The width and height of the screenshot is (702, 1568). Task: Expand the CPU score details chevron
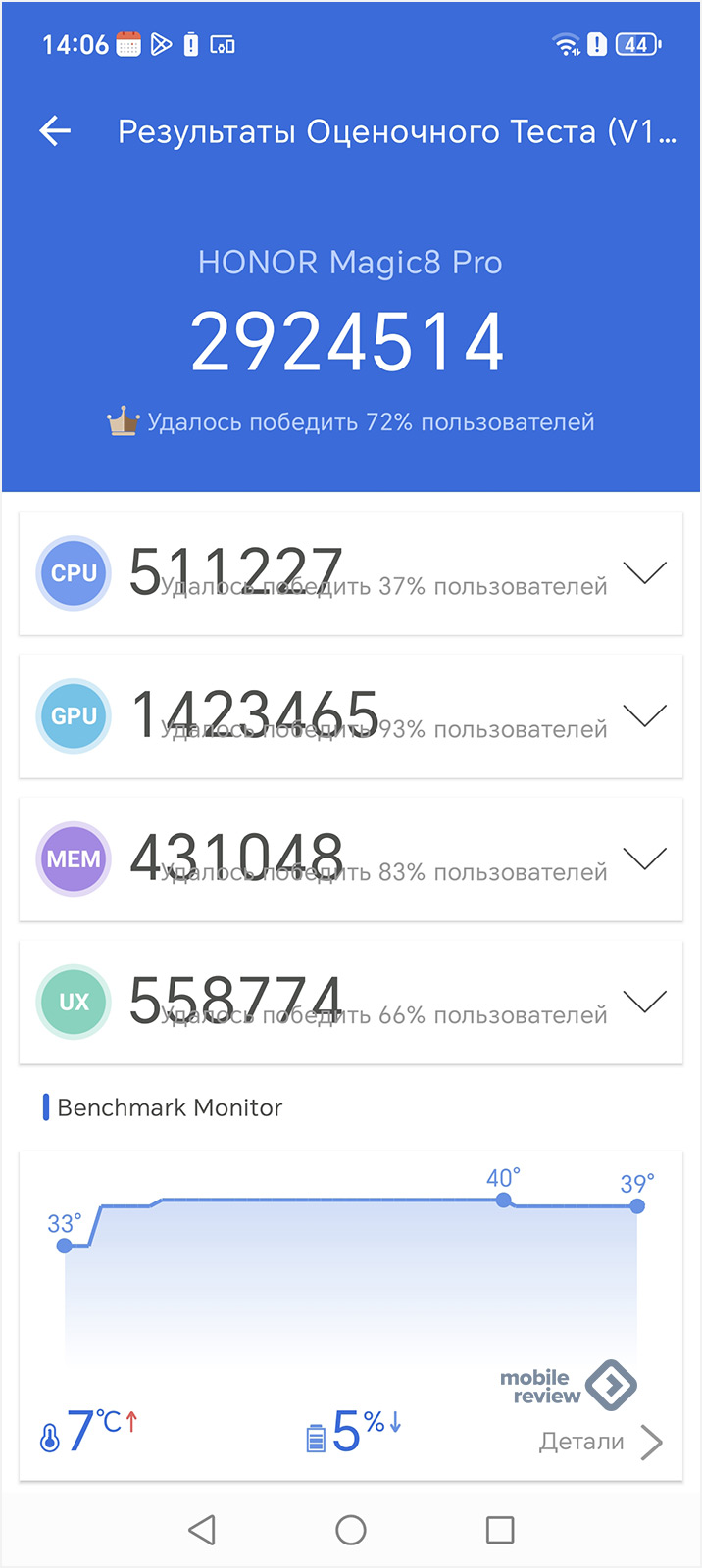(644, 573)
